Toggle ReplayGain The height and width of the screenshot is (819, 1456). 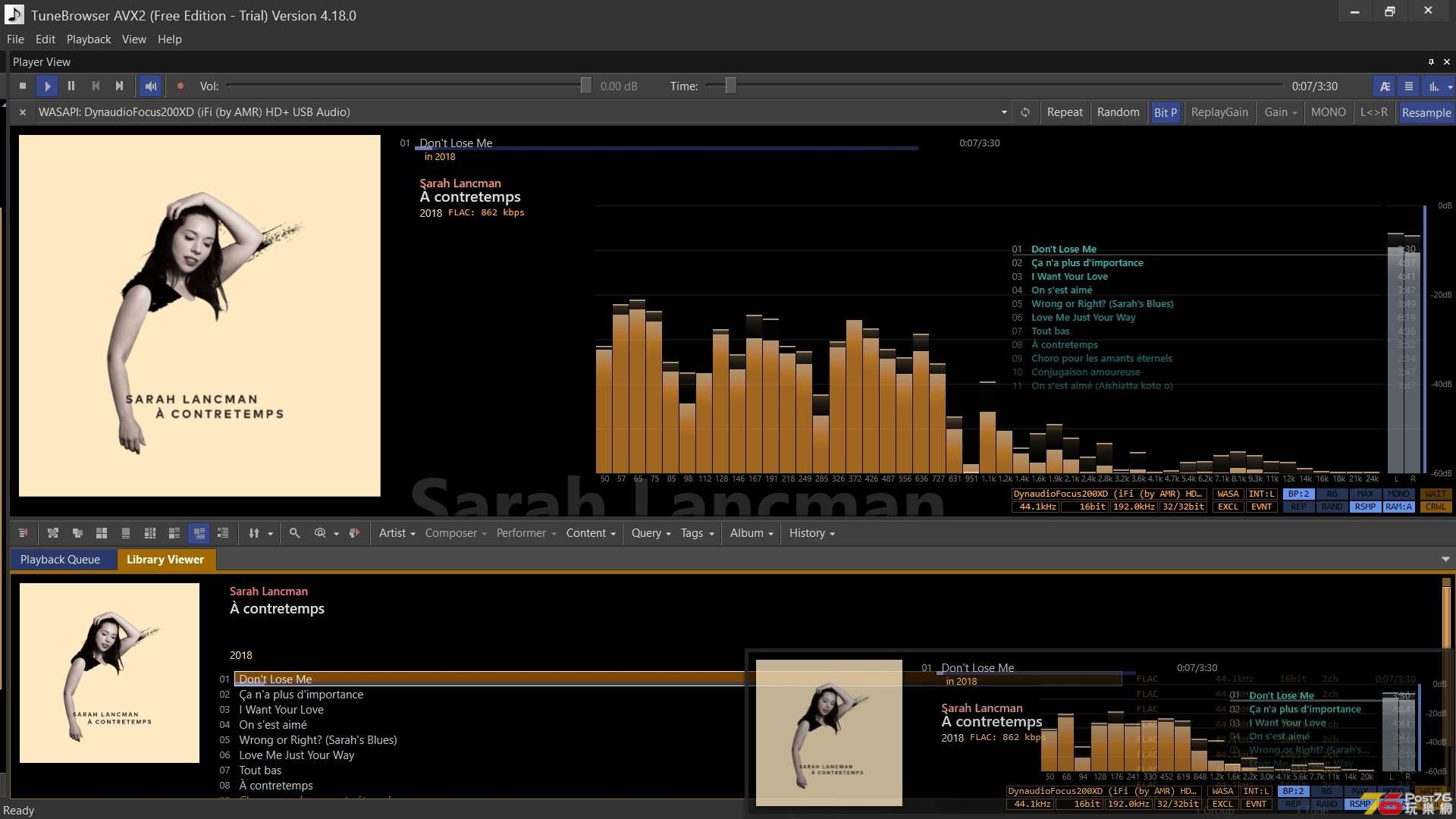1219,112
